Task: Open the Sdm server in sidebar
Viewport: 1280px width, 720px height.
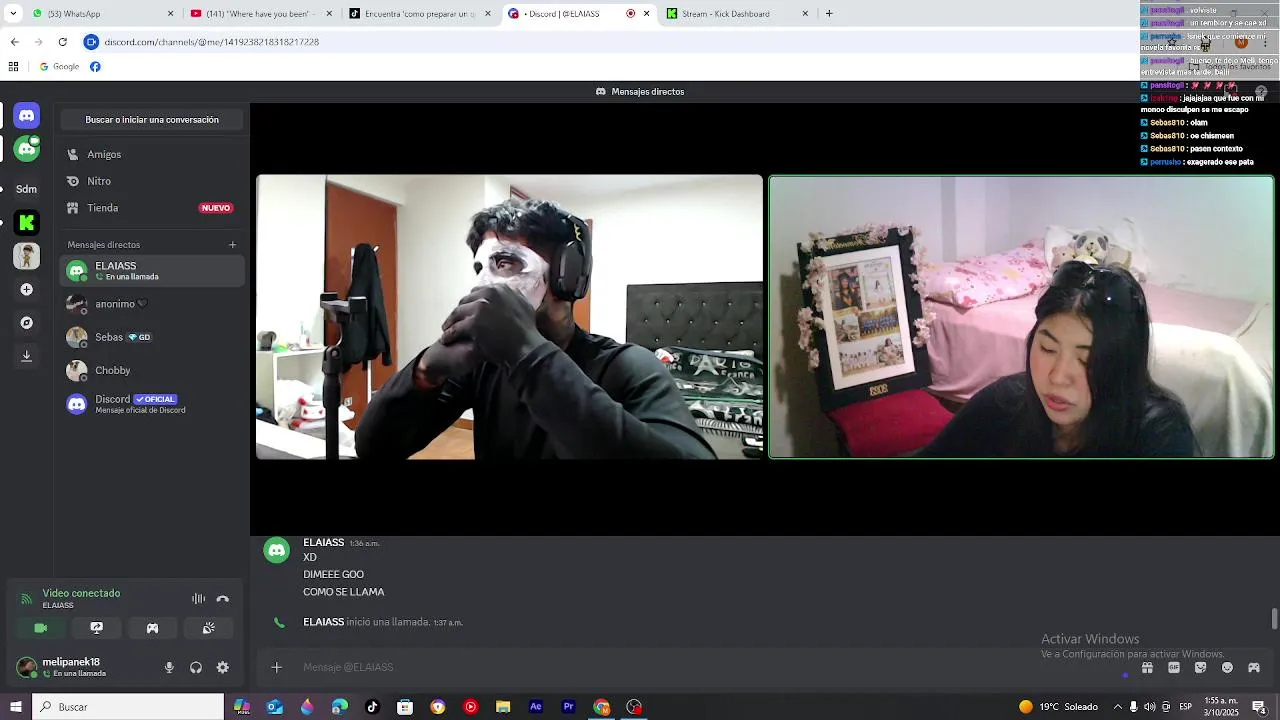Action: point(27,189)
